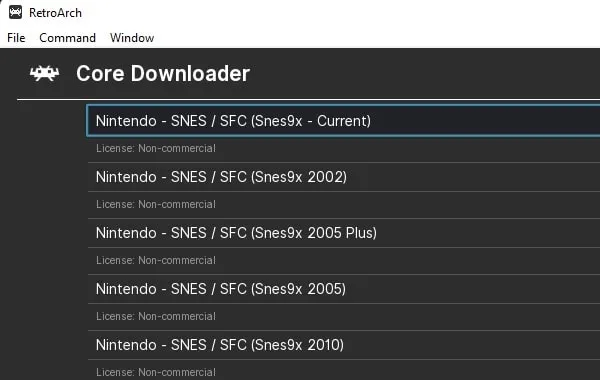Select the Snes9x 2002 core entry
Screen dimensions: 600x380
[x=344, y=177]
